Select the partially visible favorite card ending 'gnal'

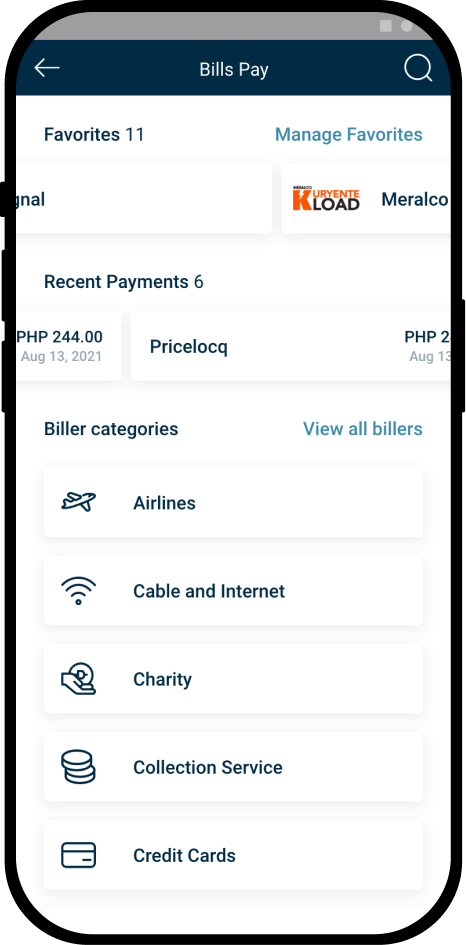coord(143,198)
